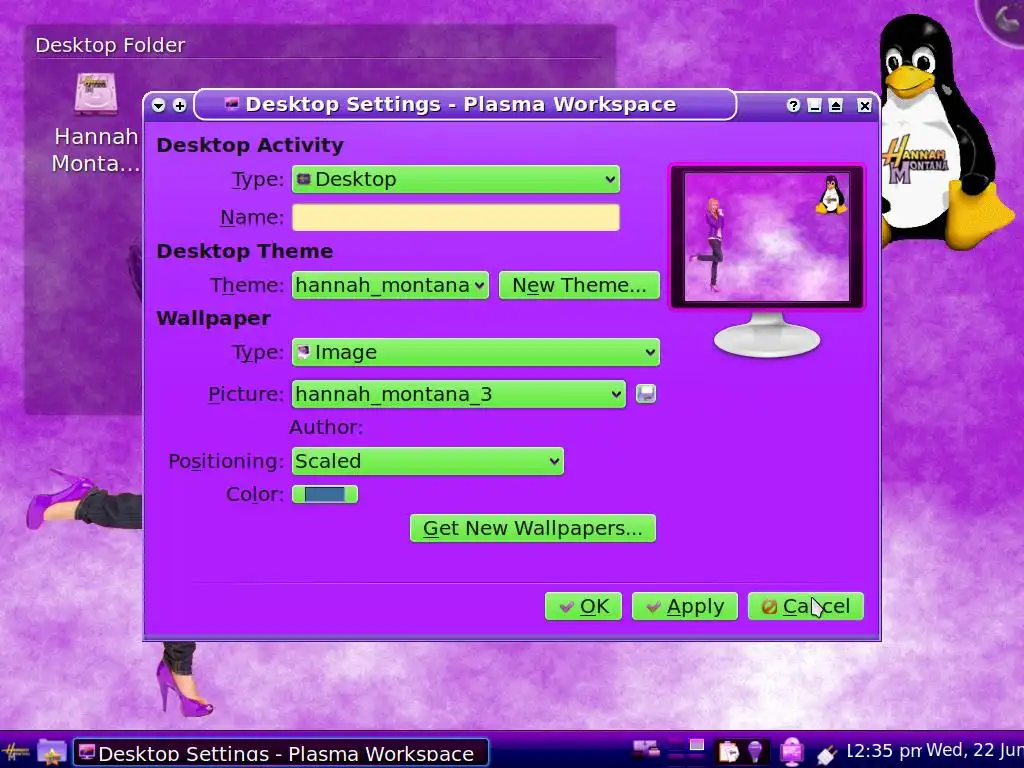Click the window menu arrow in title bar
The image size is (1024, 768).
pyautogui.click(x=159, y=105)
